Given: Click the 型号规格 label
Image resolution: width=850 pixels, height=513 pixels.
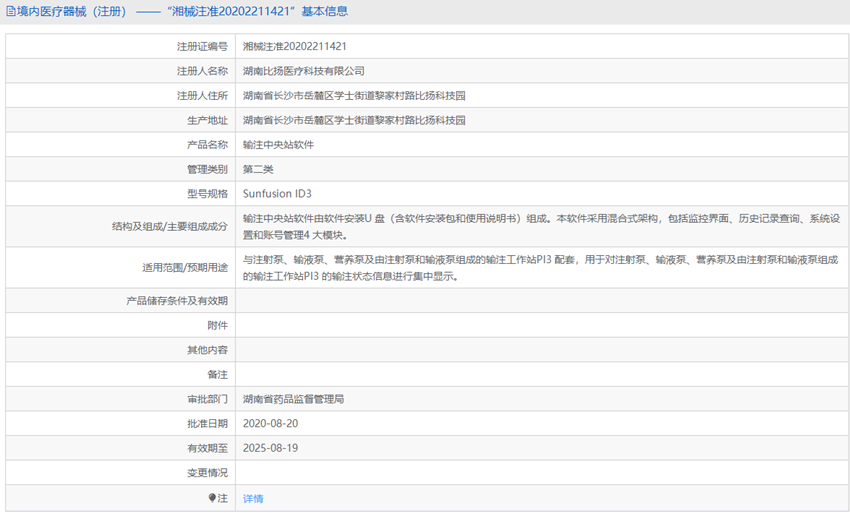Looking at the screenshot, I should pos(208,194).
